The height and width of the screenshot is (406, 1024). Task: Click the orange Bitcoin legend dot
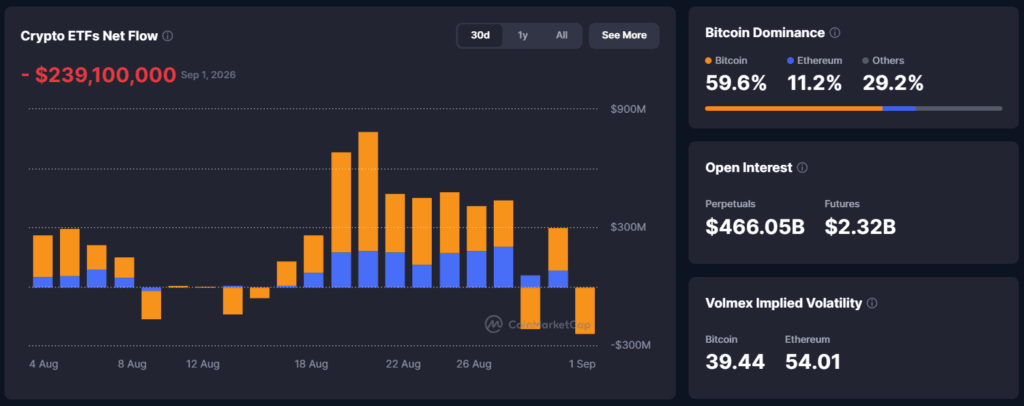[709, 61]
